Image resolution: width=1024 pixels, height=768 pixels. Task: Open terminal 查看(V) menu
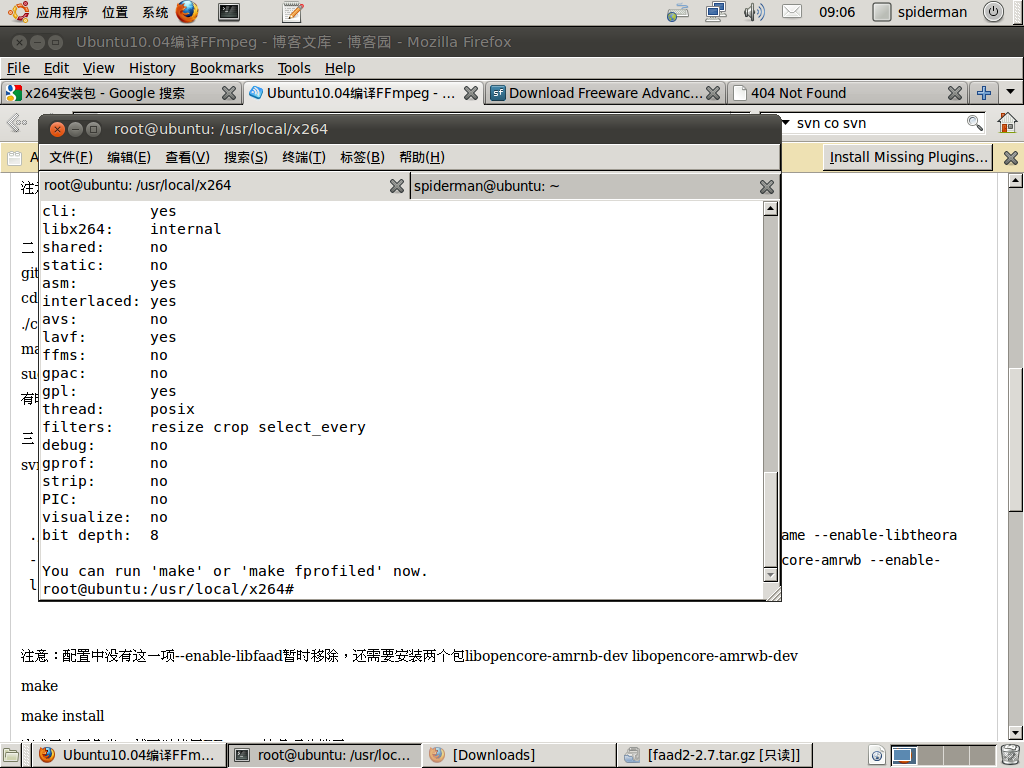187,157
